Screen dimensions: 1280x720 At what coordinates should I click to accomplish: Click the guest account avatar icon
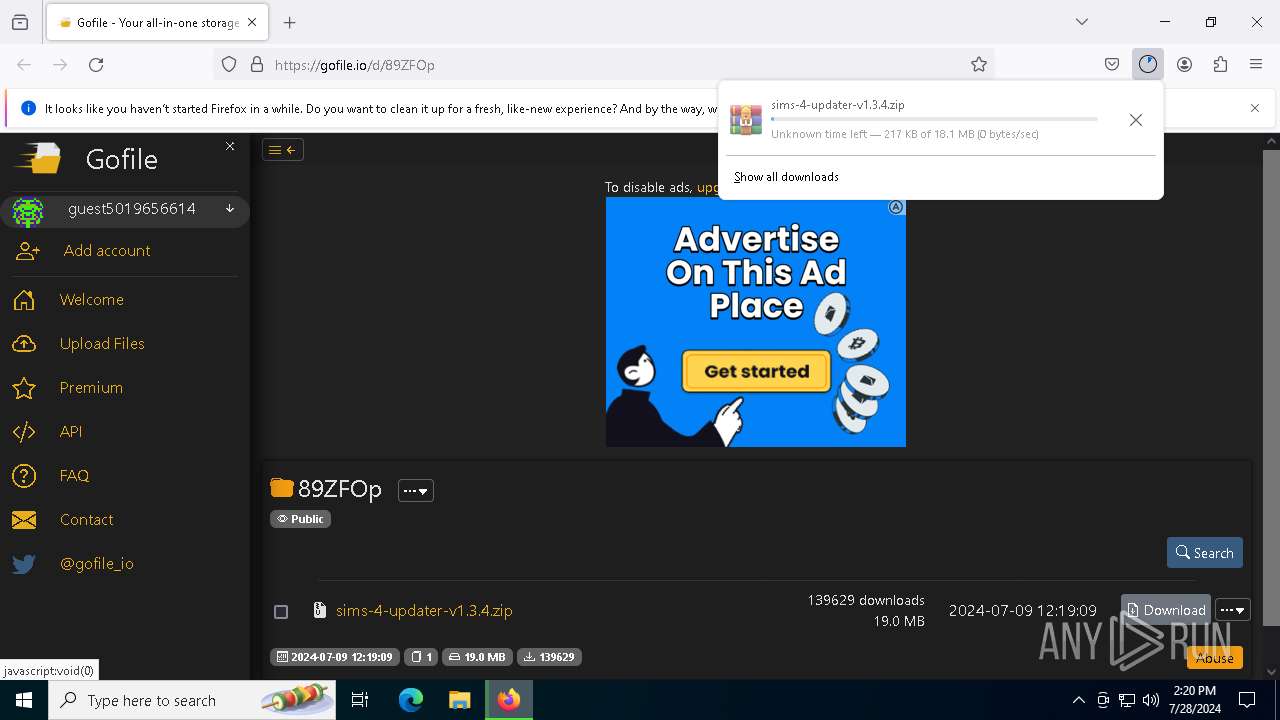pos(28,212)
